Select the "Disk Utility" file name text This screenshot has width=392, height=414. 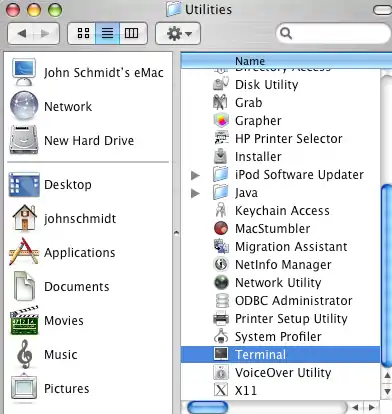click(266, 85)
